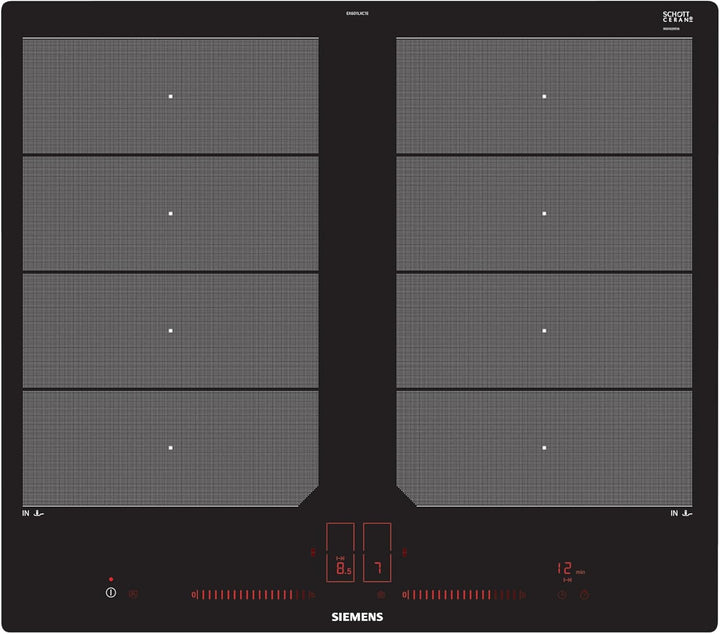Tap the top-right cooking zone
Viewport: 720px width, 634px height.
coord(544,96)
